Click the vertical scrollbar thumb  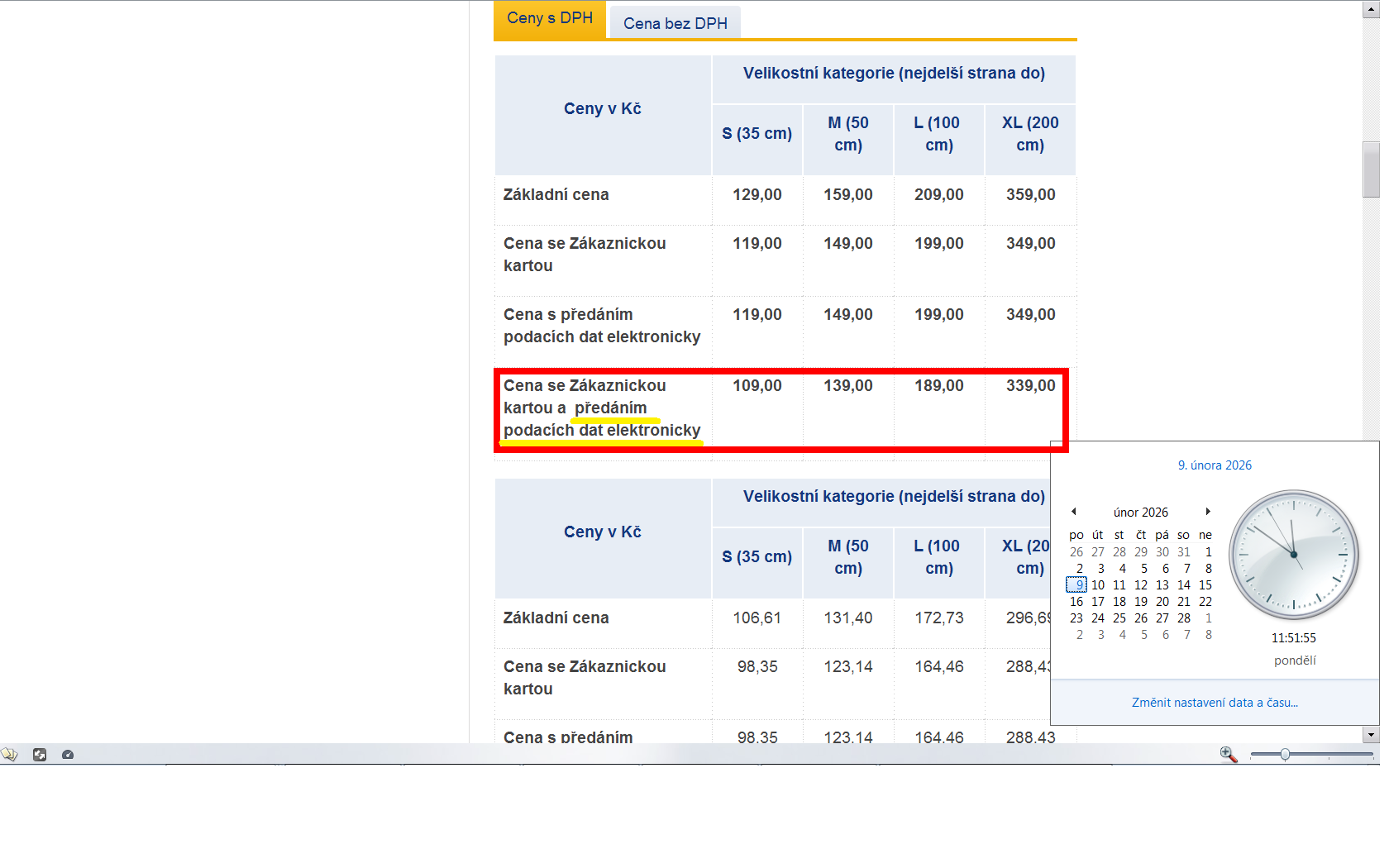[1371, 169]
